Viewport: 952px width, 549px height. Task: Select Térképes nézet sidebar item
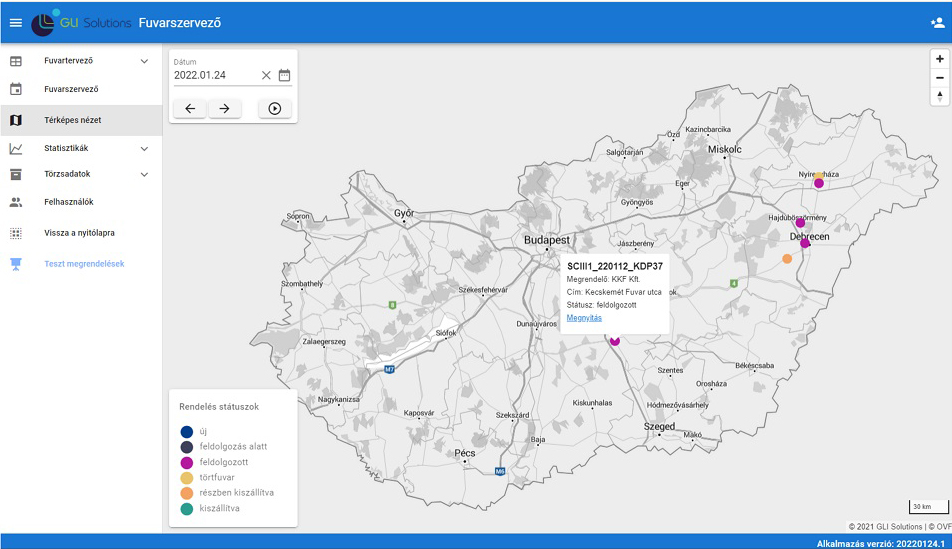(x=72, y=120)
